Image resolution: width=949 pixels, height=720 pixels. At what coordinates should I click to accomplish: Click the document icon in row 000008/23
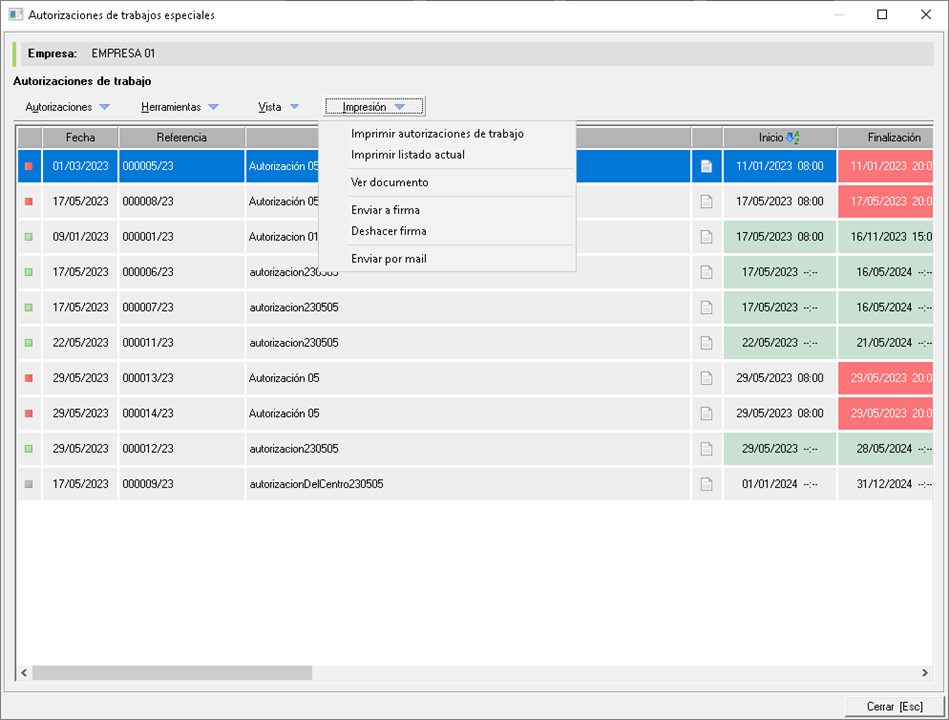(x=706, y=202)
